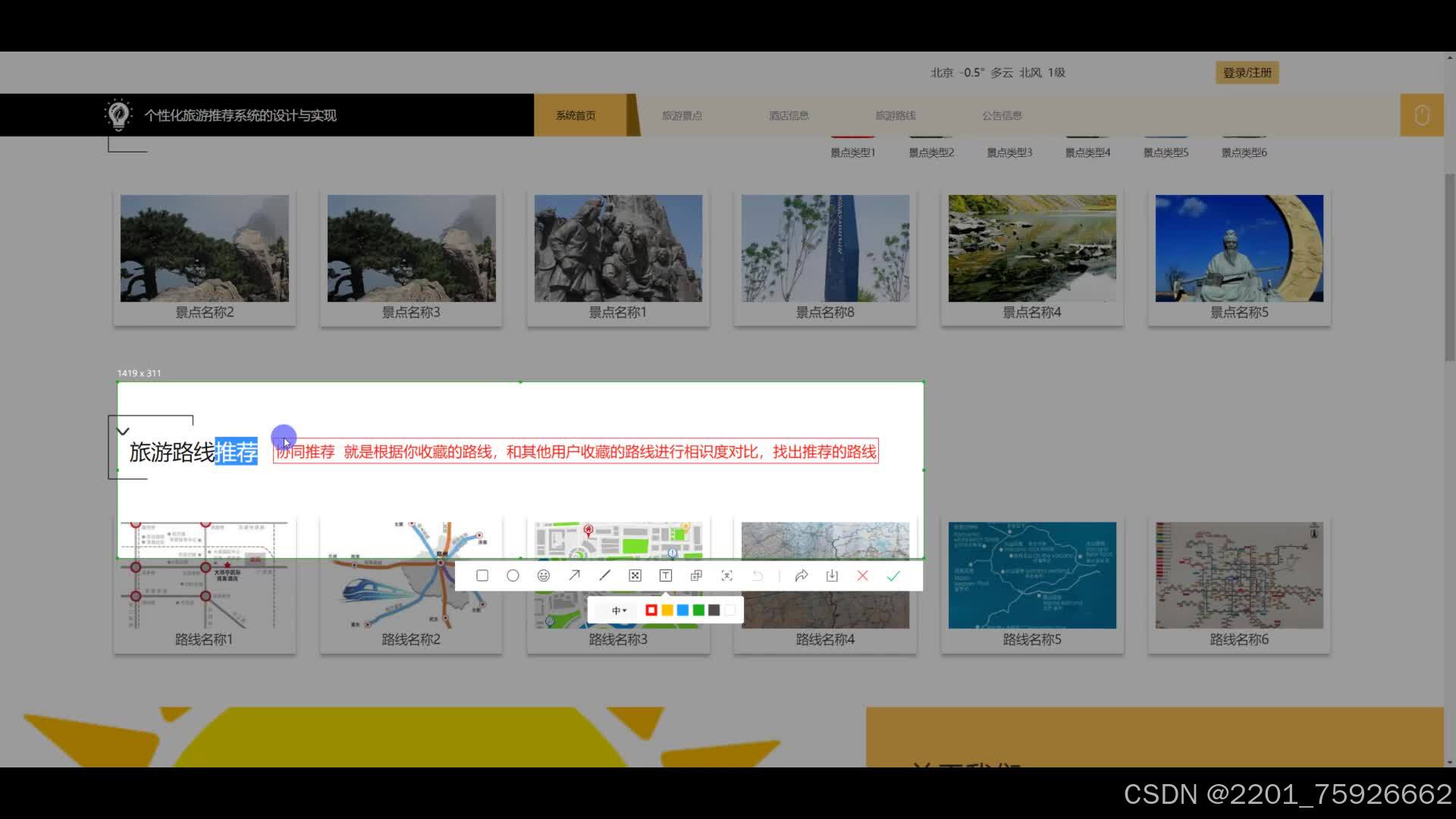Cancel screenshot with the red X
This screenshot has height=819, width=1456.
pyautogui.click(x=862, y=576)
